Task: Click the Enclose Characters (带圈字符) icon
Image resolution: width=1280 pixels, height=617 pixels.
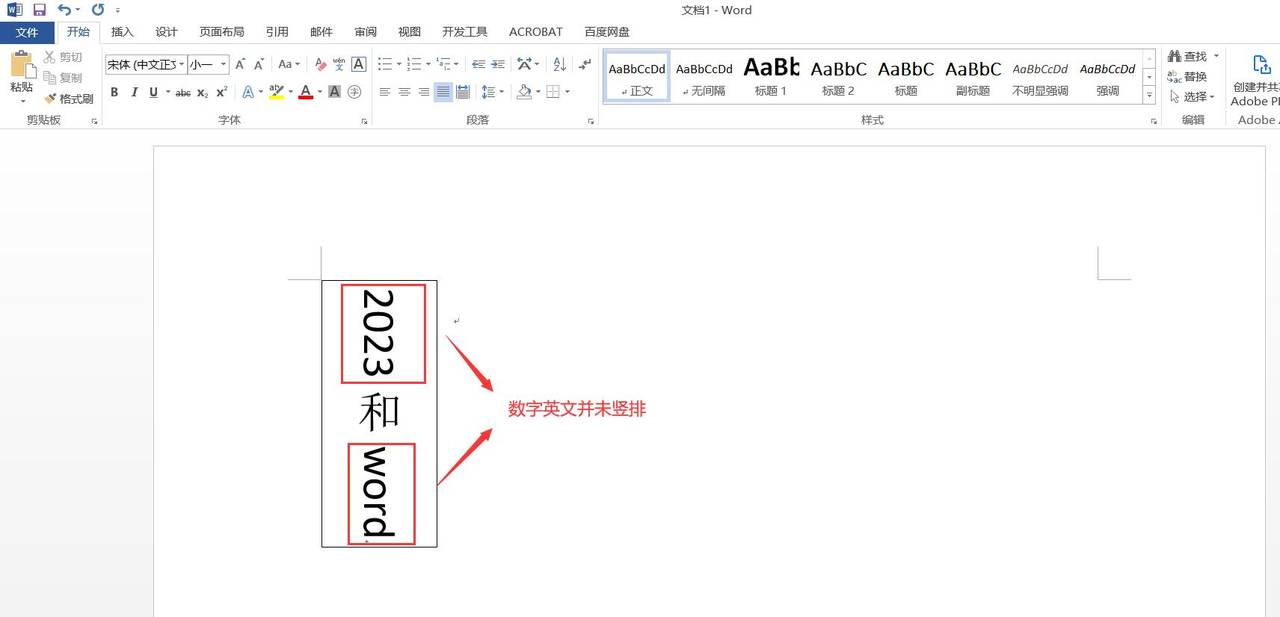Action: tap(353, 91)
